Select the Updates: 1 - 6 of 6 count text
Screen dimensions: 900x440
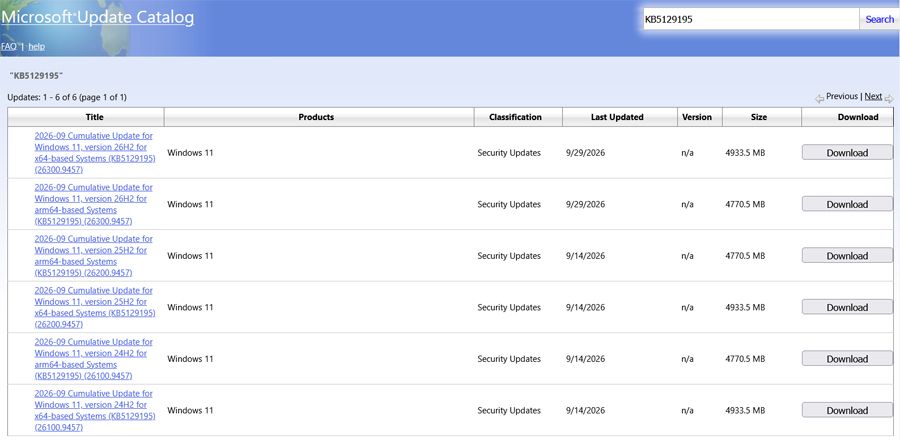point(67,97)
